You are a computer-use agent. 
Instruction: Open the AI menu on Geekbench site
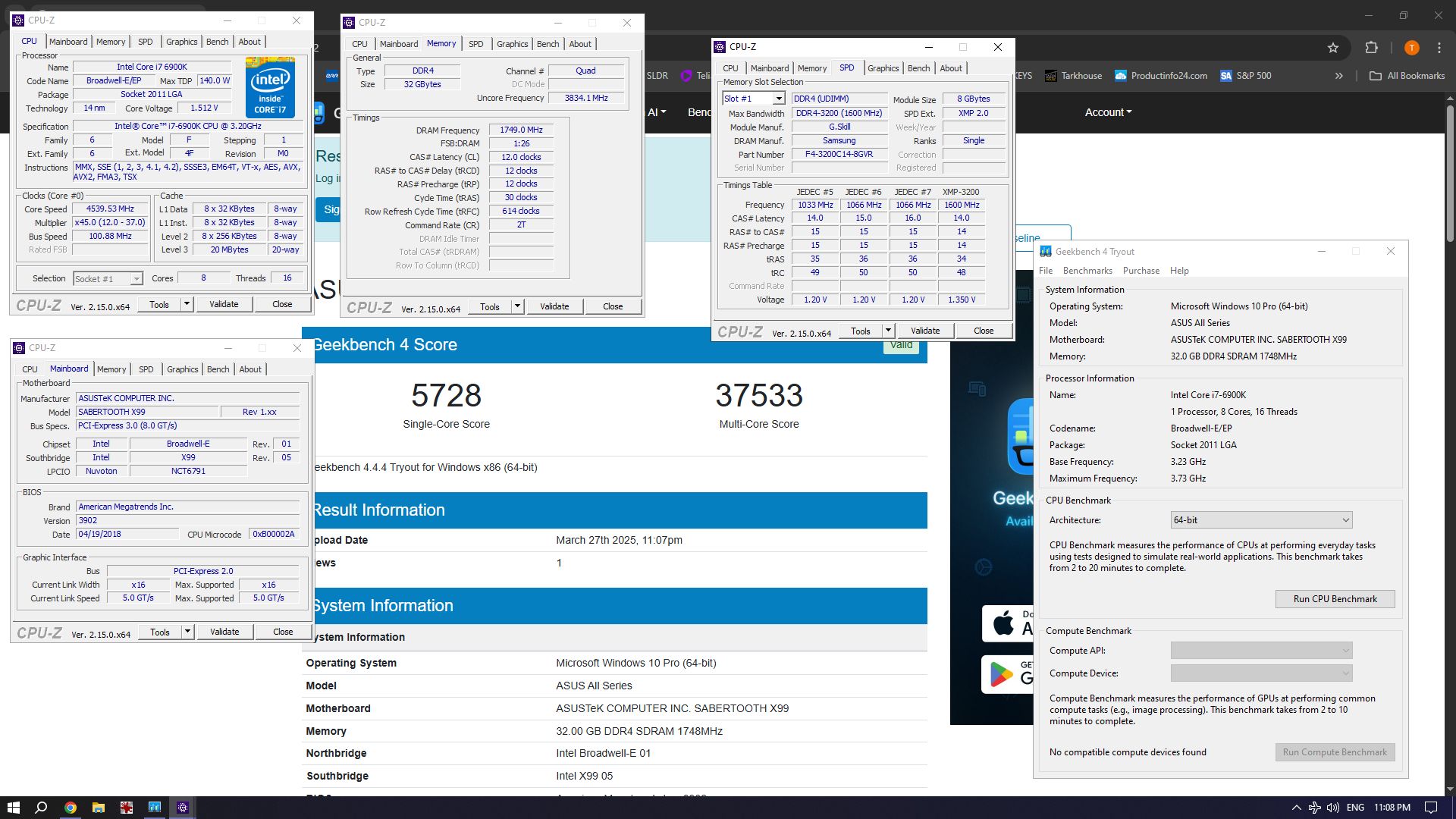coord(657,112)
